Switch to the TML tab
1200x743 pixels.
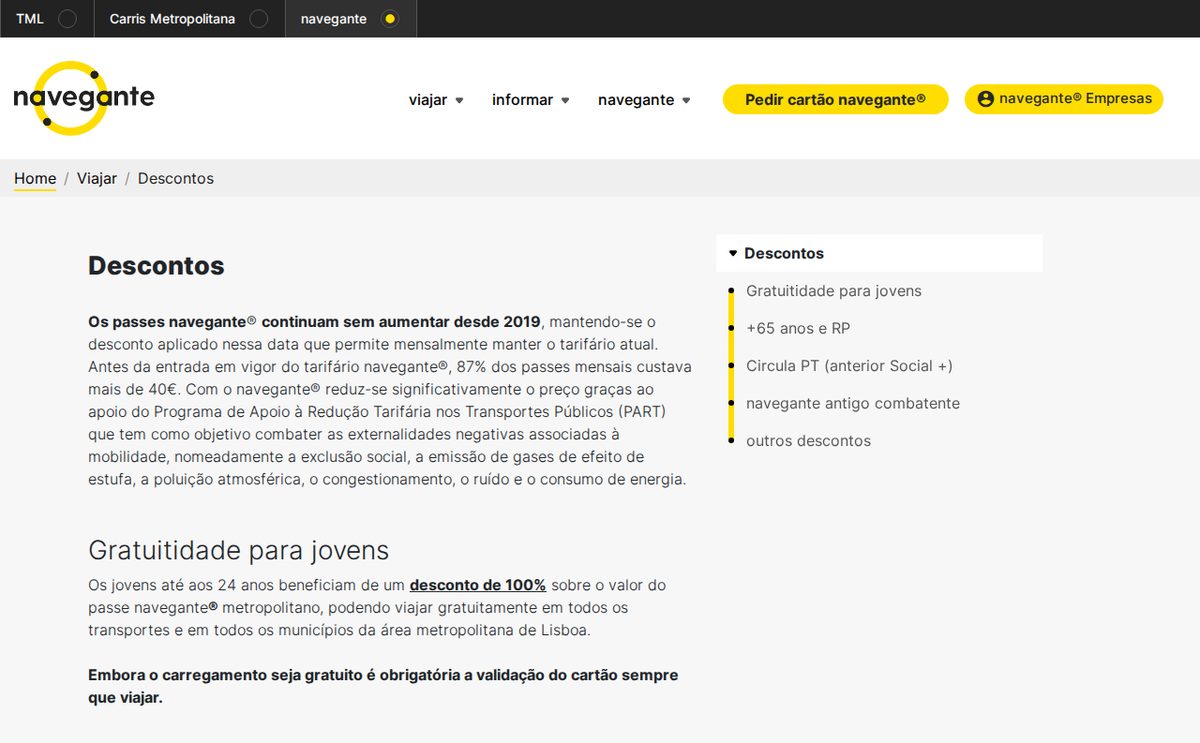[x=47, y=19]
